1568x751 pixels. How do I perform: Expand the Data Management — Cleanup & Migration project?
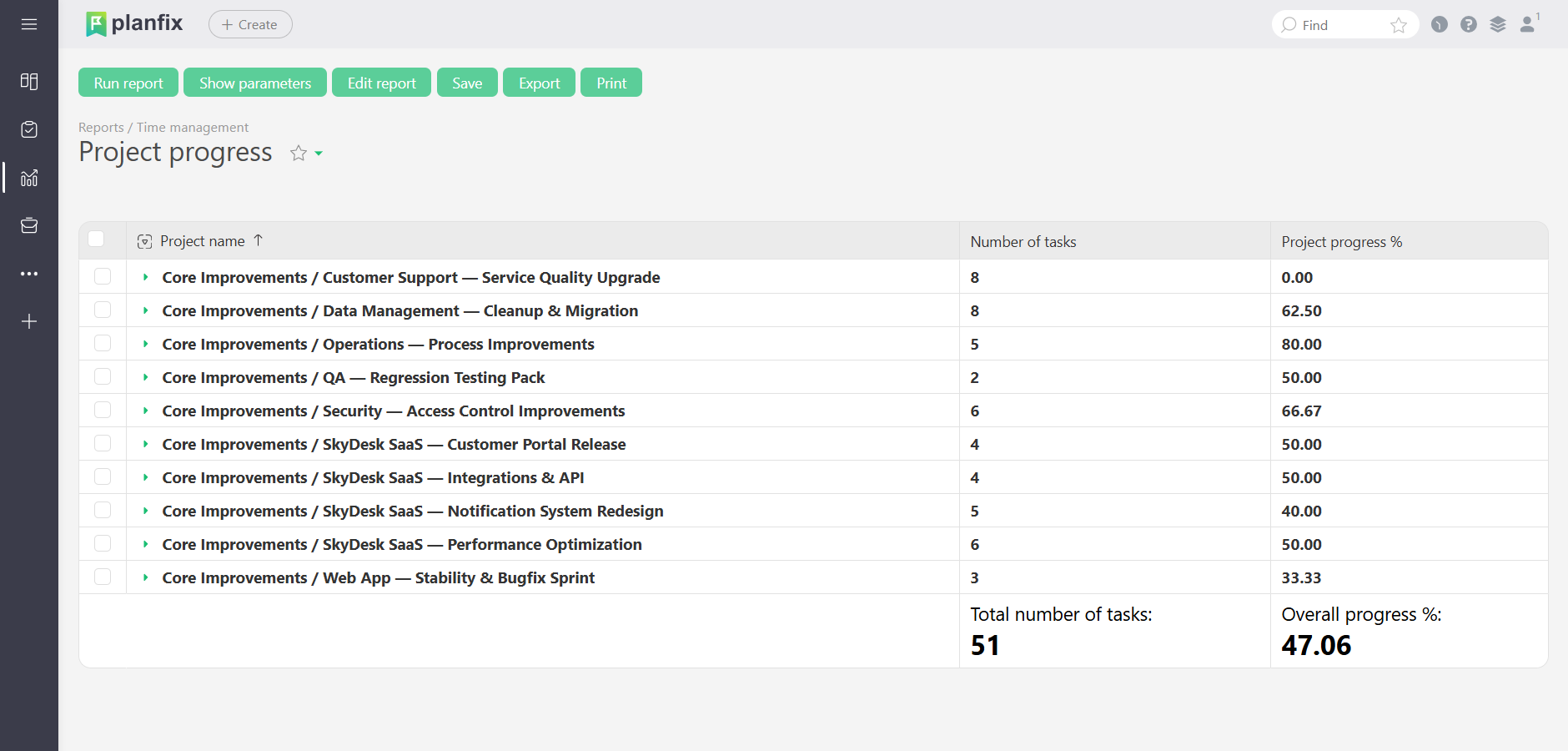145,310
